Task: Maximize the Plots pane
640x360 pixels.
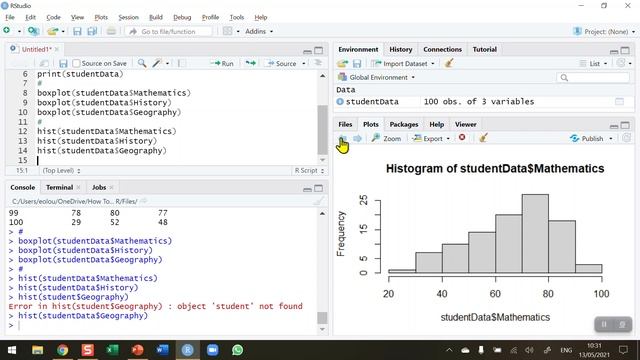Action: coord(625,125)
